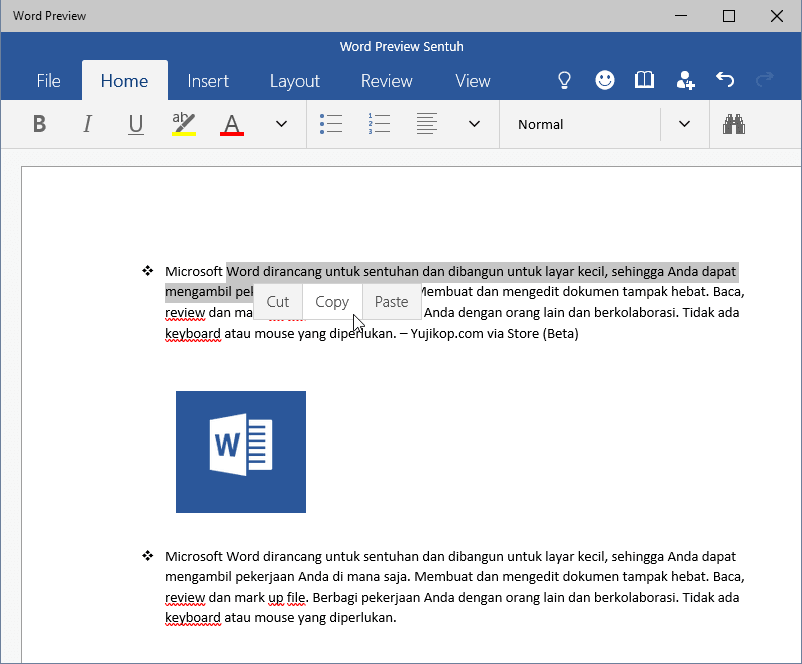Toggle Underline formatting
Image resolution: width=802 pixels, height=664 pixels.
tap(136, 124)
